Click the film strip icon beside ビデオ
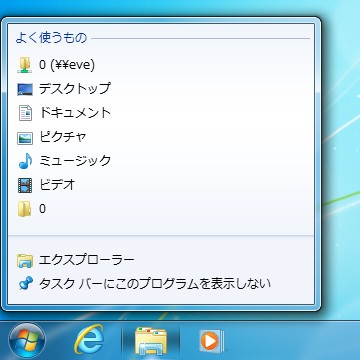This screenshot has height=360, width=360. point(25,185)
